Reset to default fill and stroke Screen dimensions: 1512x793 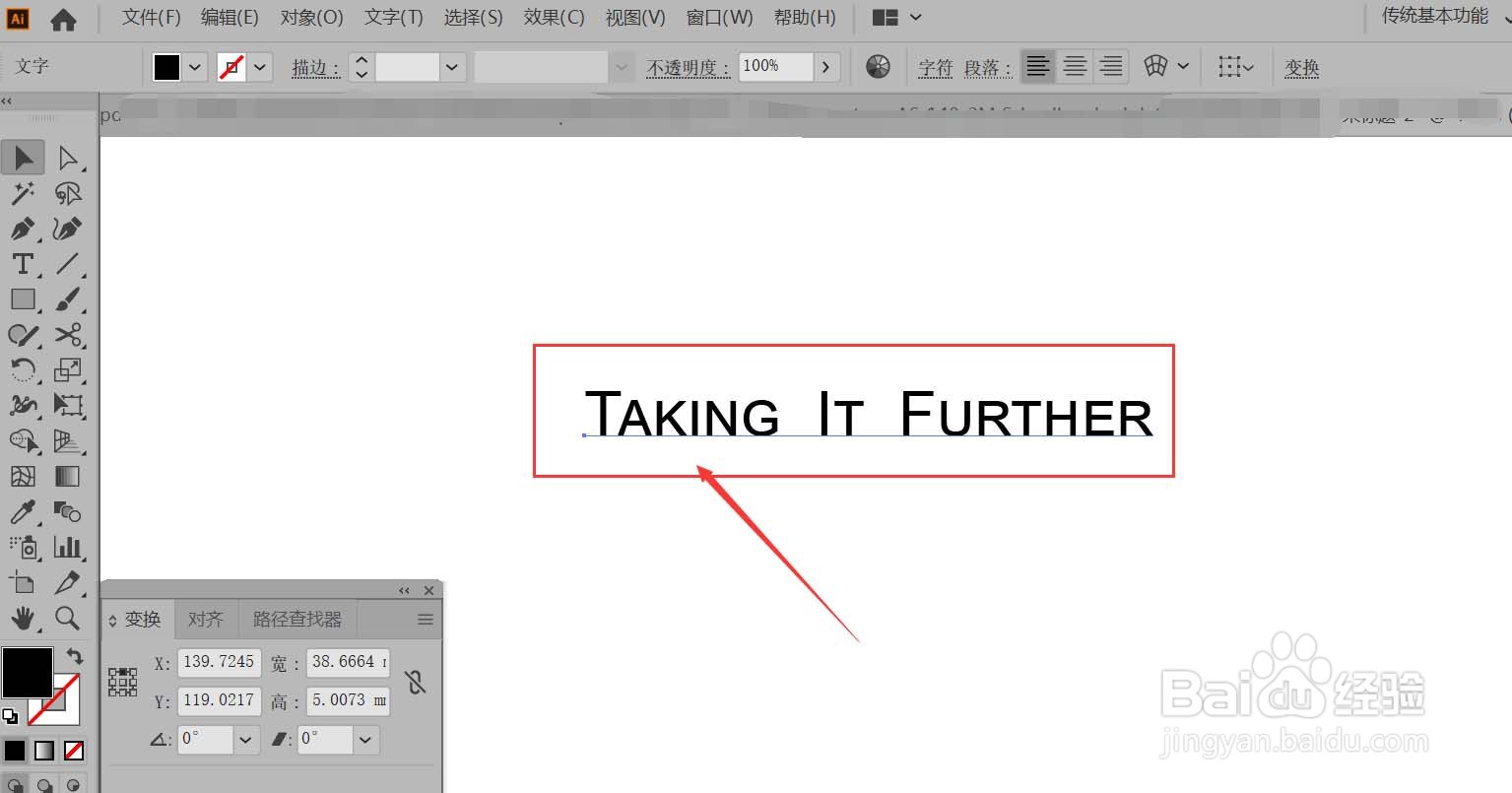coord(10,716)
